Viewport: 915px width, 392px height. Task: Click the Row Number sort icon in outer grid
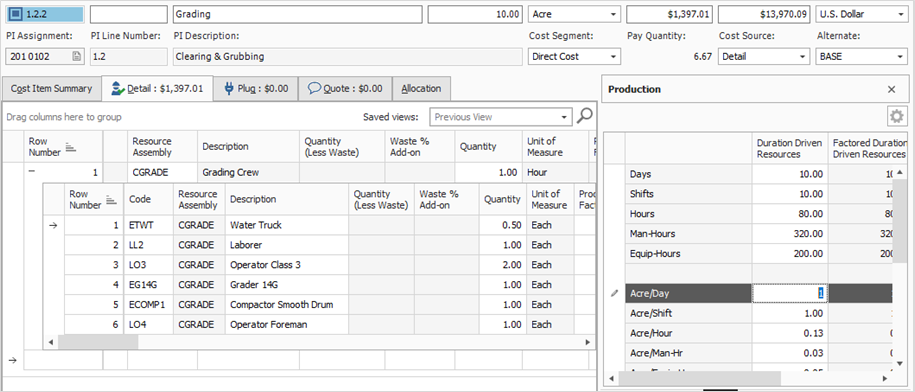tap(70, 147)
